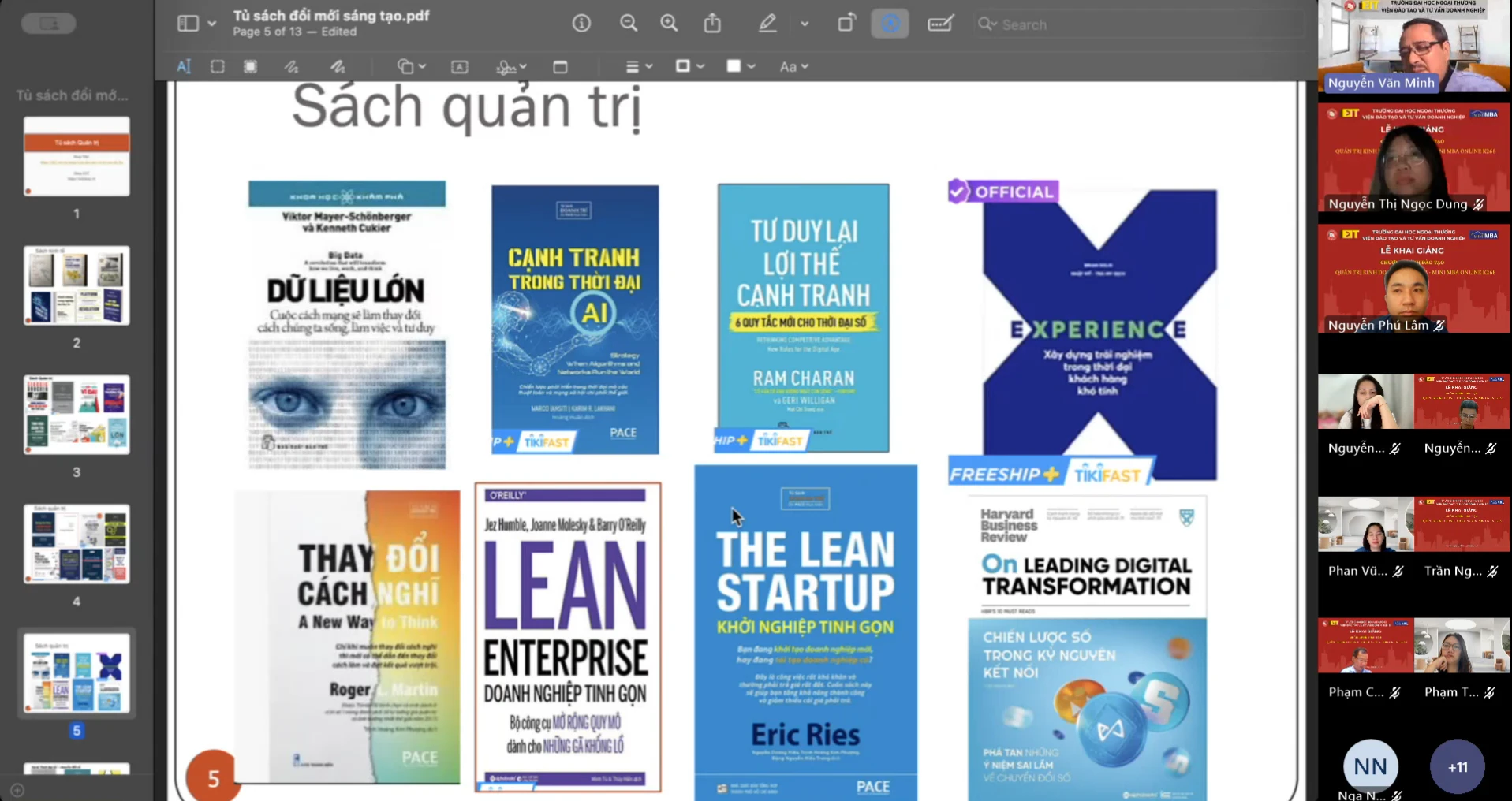Screen dimensions: 1512x801
Task: Click the 'Sách quản trị' page heading
Action: point(467,108)
